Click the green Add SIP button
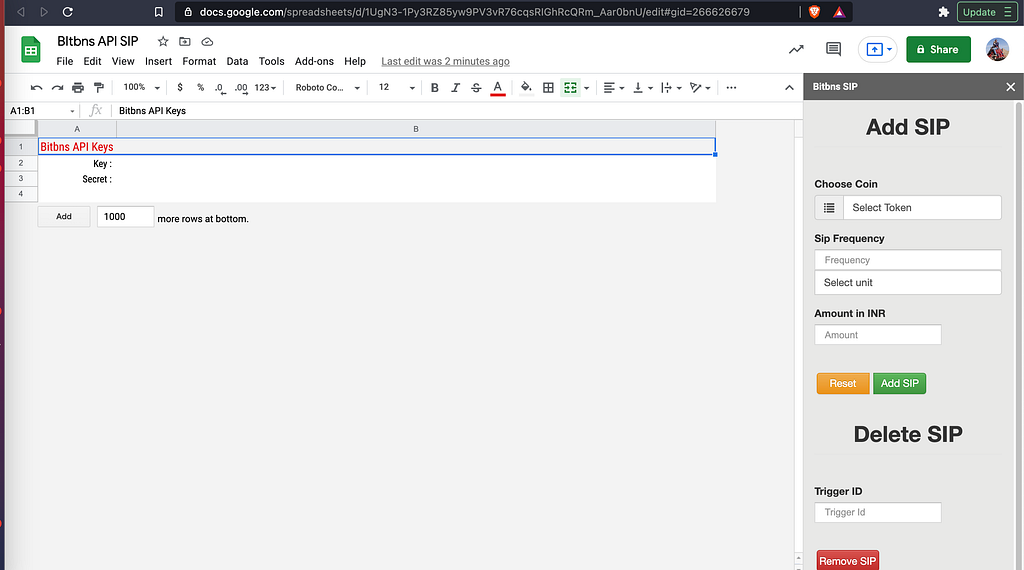The height and width of the screenshot is (570, 1024). pyautogui.click(x=899, y=383)
